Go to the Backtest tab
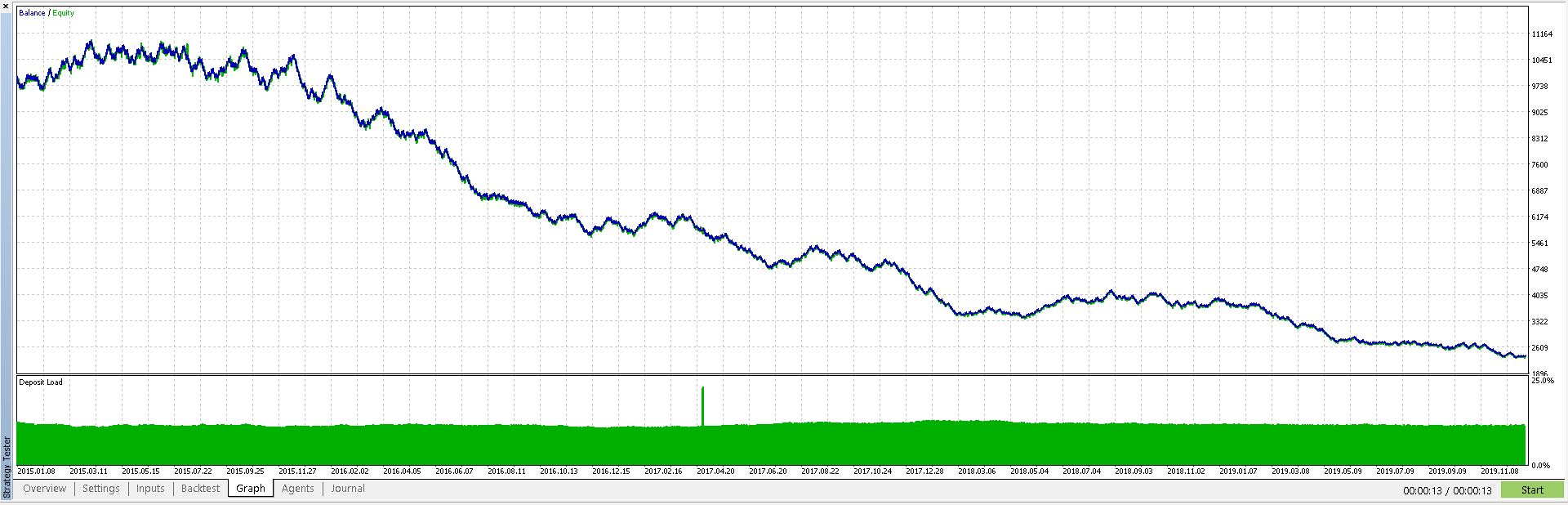The image size is (1568, 505). coord(200,489)
